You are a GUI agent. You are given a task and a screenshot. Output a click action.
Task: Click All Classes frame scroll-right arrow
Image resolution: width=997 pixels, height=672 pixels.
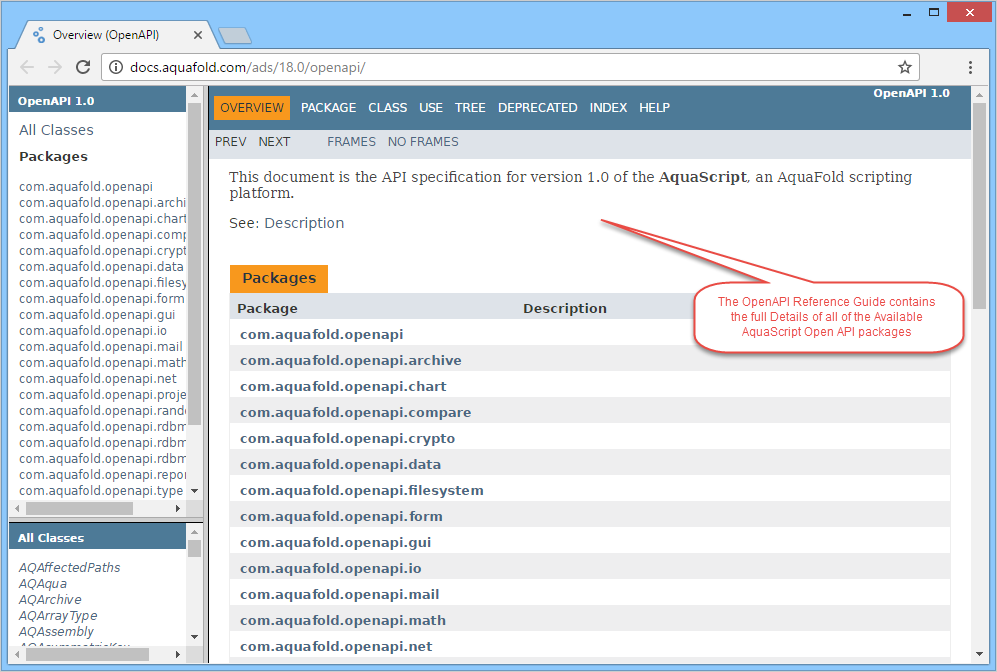pyautogui.click(x=177, y=654)
